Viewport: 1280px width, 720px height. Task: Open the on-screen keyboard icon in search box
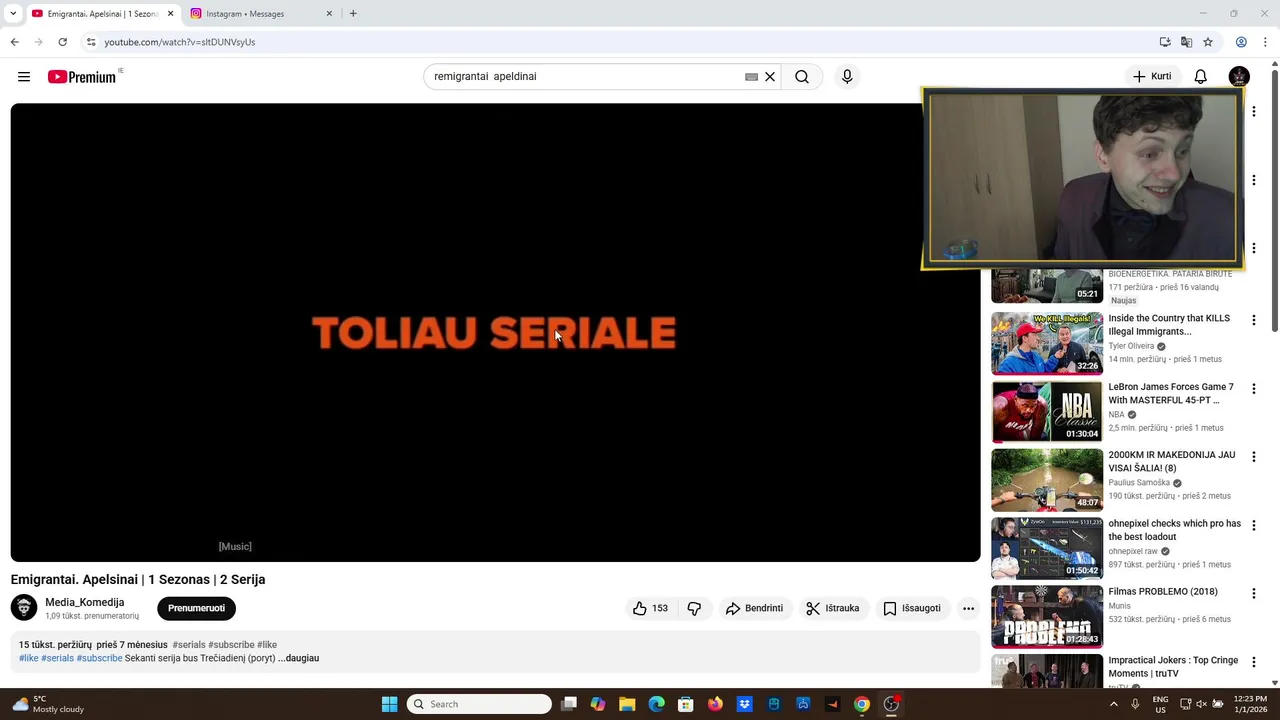pyautogui.click(x=751, y=77)
